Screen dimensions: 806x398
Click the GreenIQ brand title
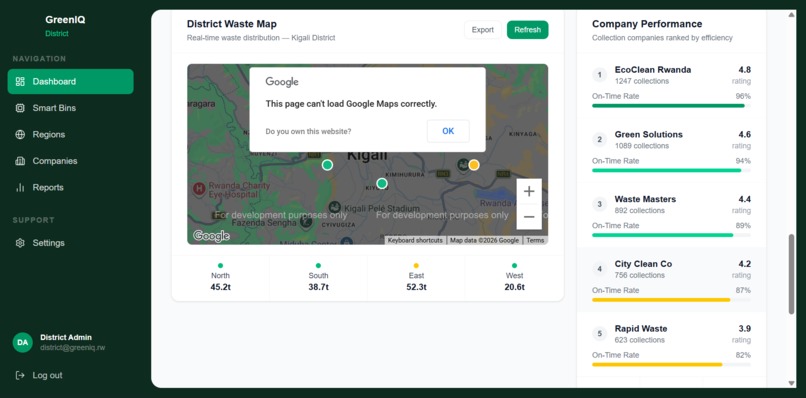point(65,20)
